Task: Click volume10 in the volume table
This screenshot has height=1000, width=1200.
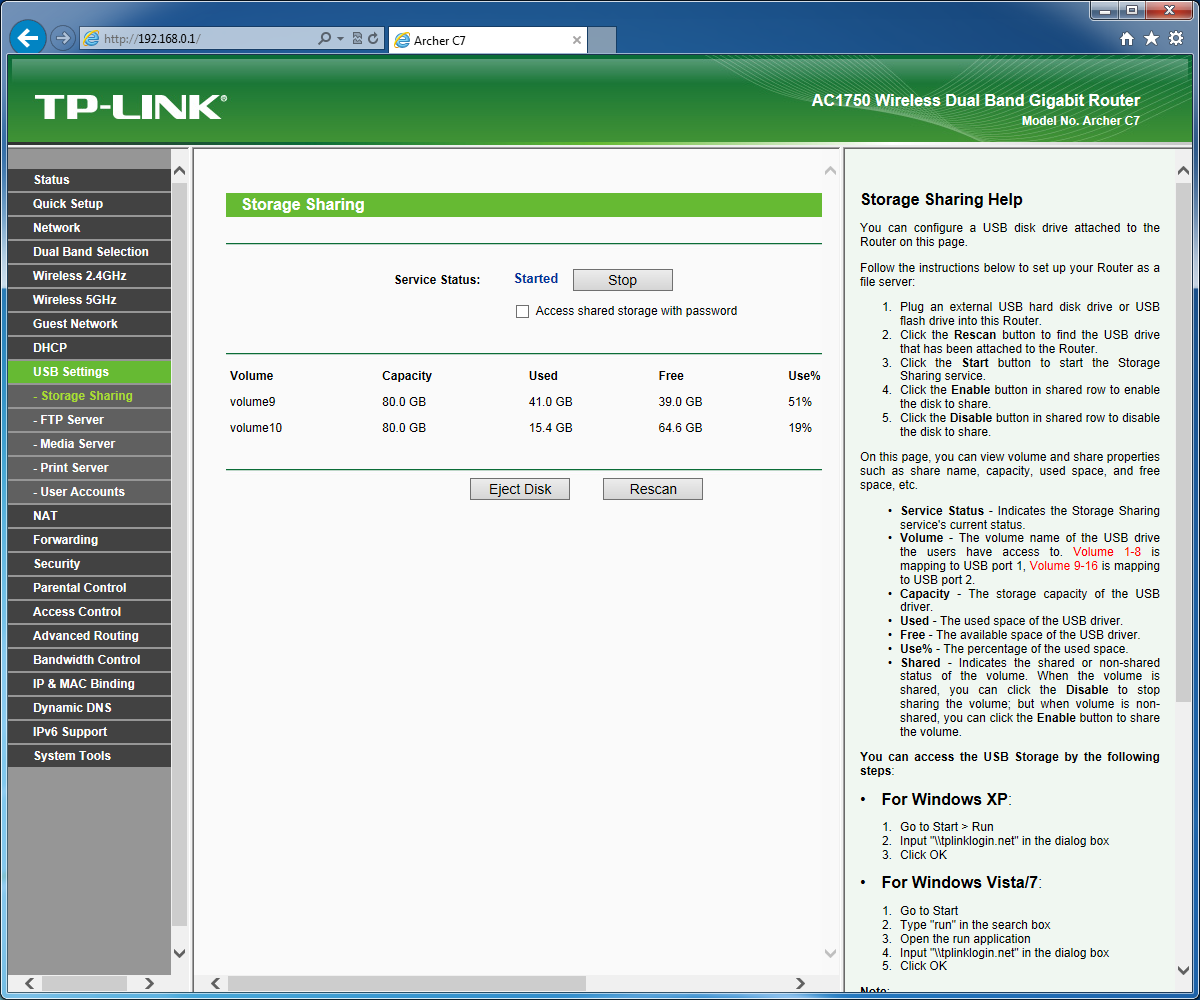Action: (x=256, y=428)
